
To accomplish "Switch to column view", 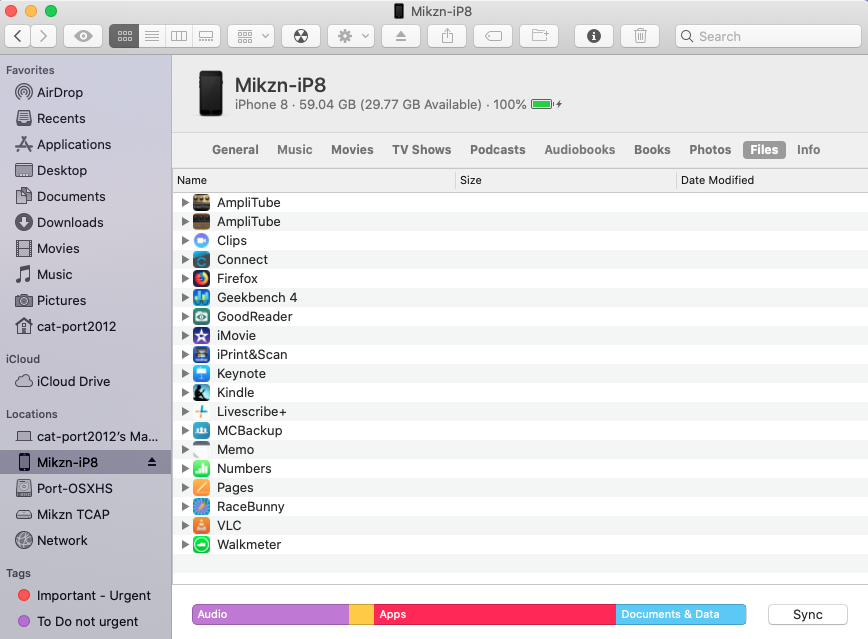I will (179, 36).
